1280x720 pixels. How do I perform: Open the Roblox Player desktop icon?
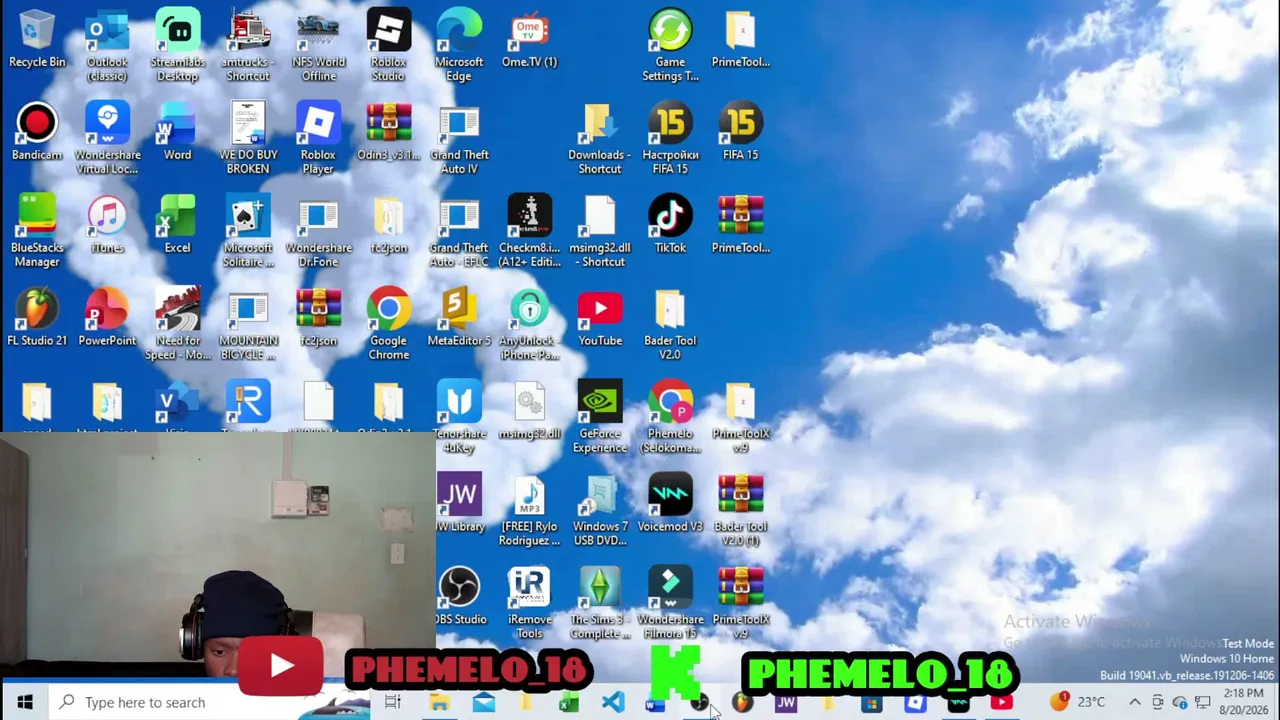[318, 140]
